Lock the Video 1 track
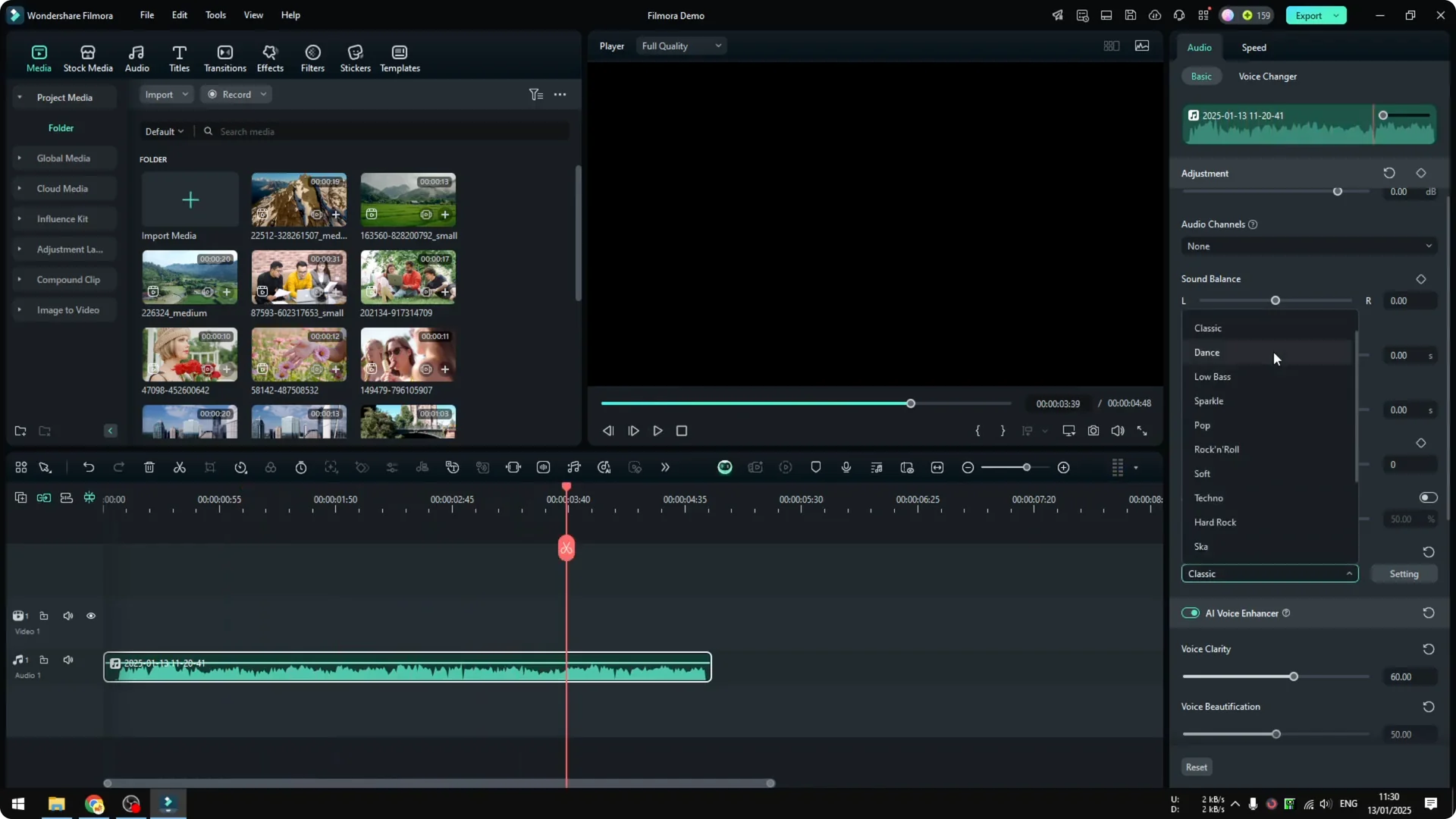Screen dimensions: 1456x819 point(44,616)
